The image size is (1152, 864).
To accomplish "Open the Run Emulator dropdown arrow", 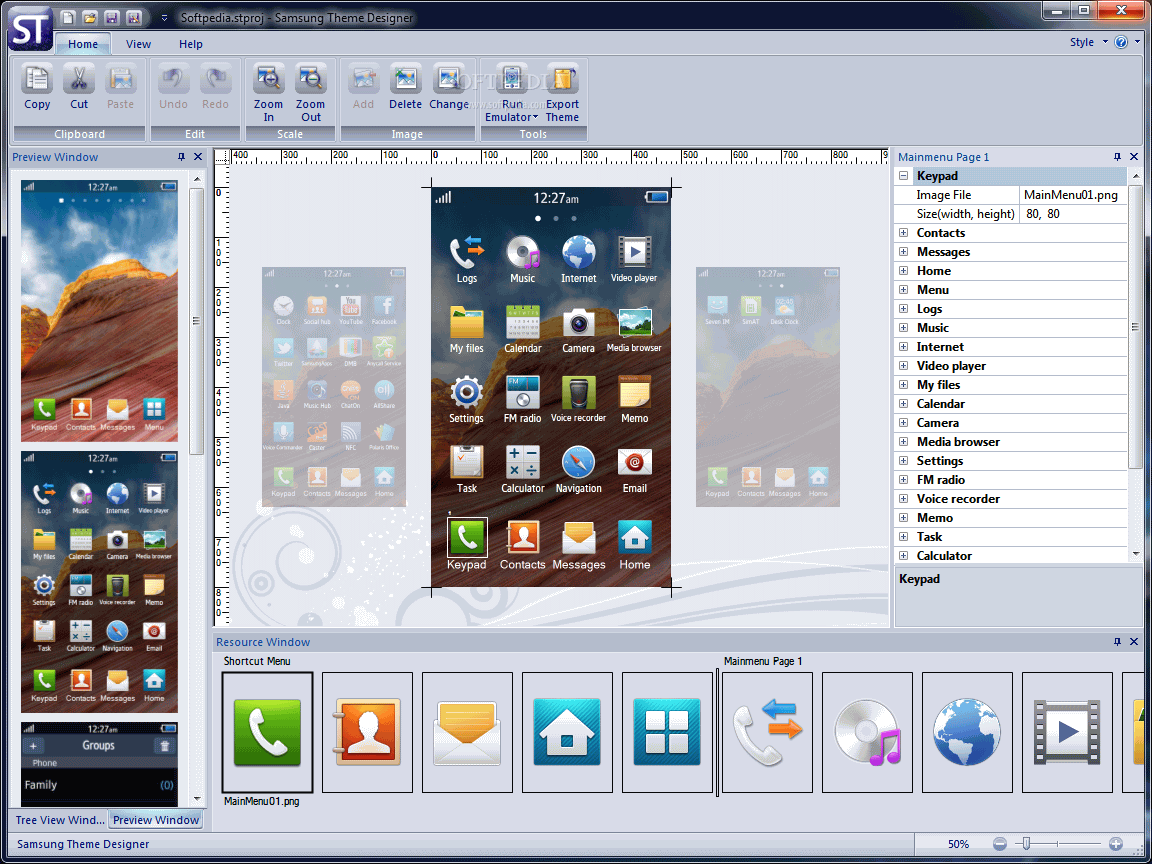I will (536, 118).
